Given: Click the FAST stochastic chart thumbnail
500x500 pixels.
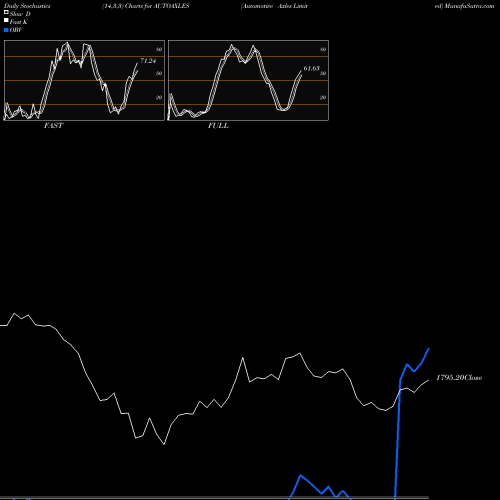Looking at the screenshot, I should (x=84, y=80).
